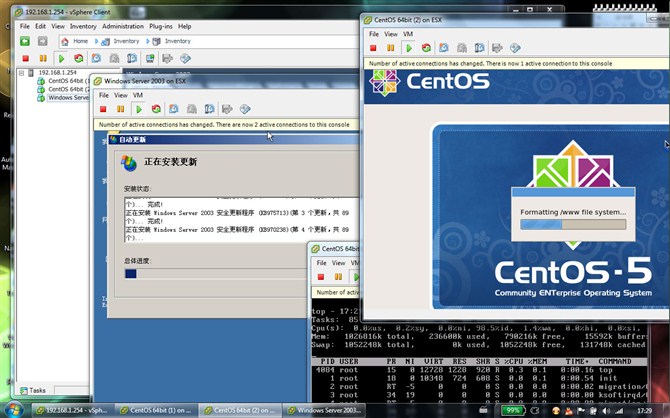The width and height of the screenshot is (670, 418).
Task: Click the green power on button in vSphere Client toolbar
Action: click(61, 58)
